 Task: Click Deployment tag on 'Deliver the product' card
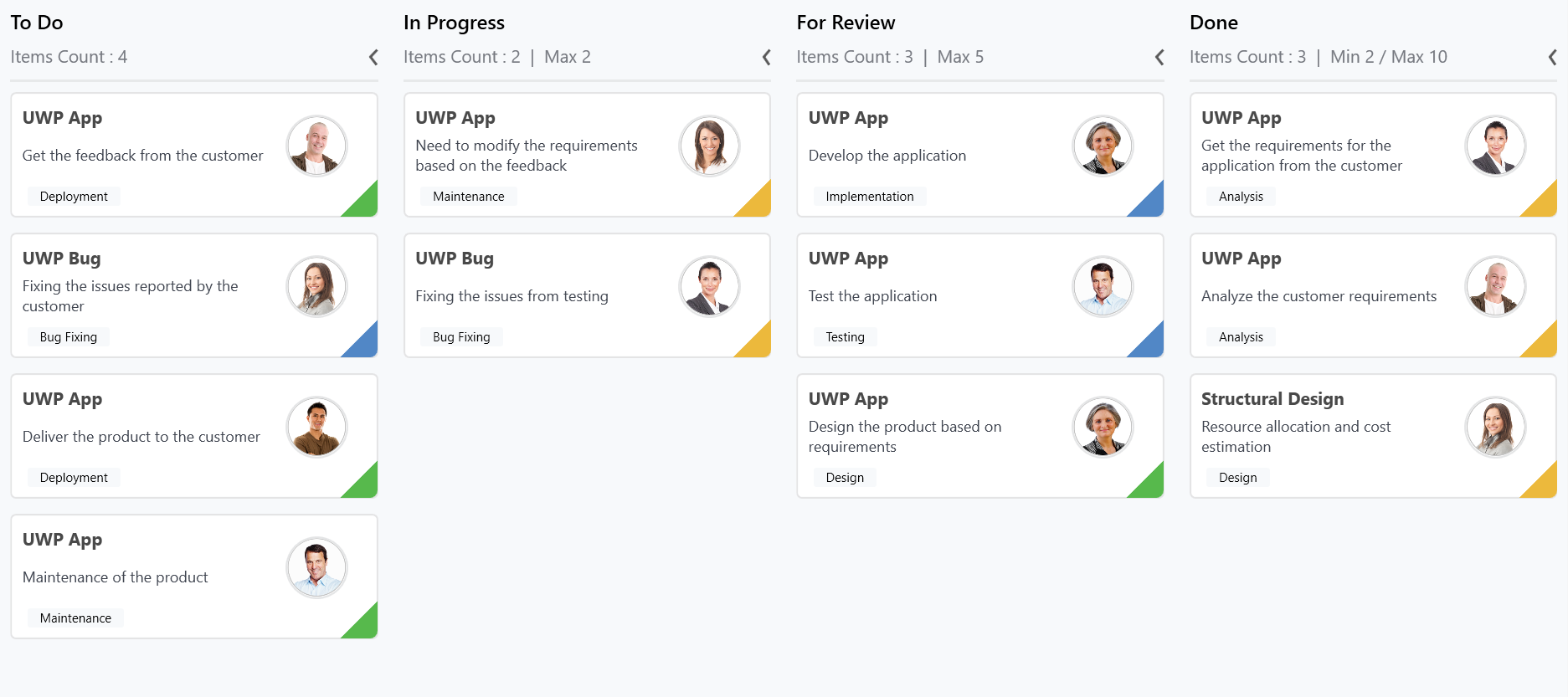74,478
